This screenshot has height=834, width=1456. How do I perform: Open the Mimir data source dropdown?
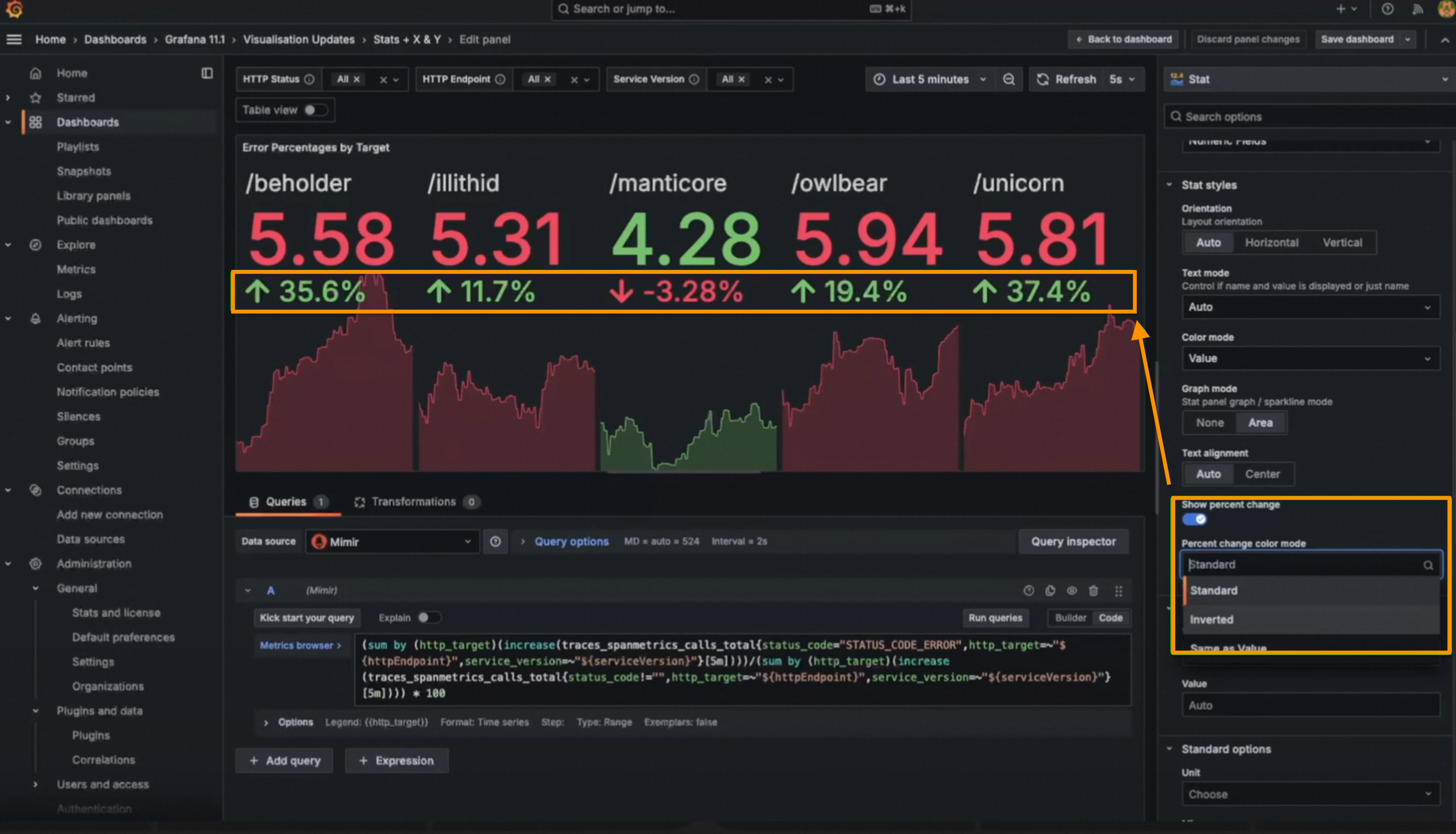[393, 541]
